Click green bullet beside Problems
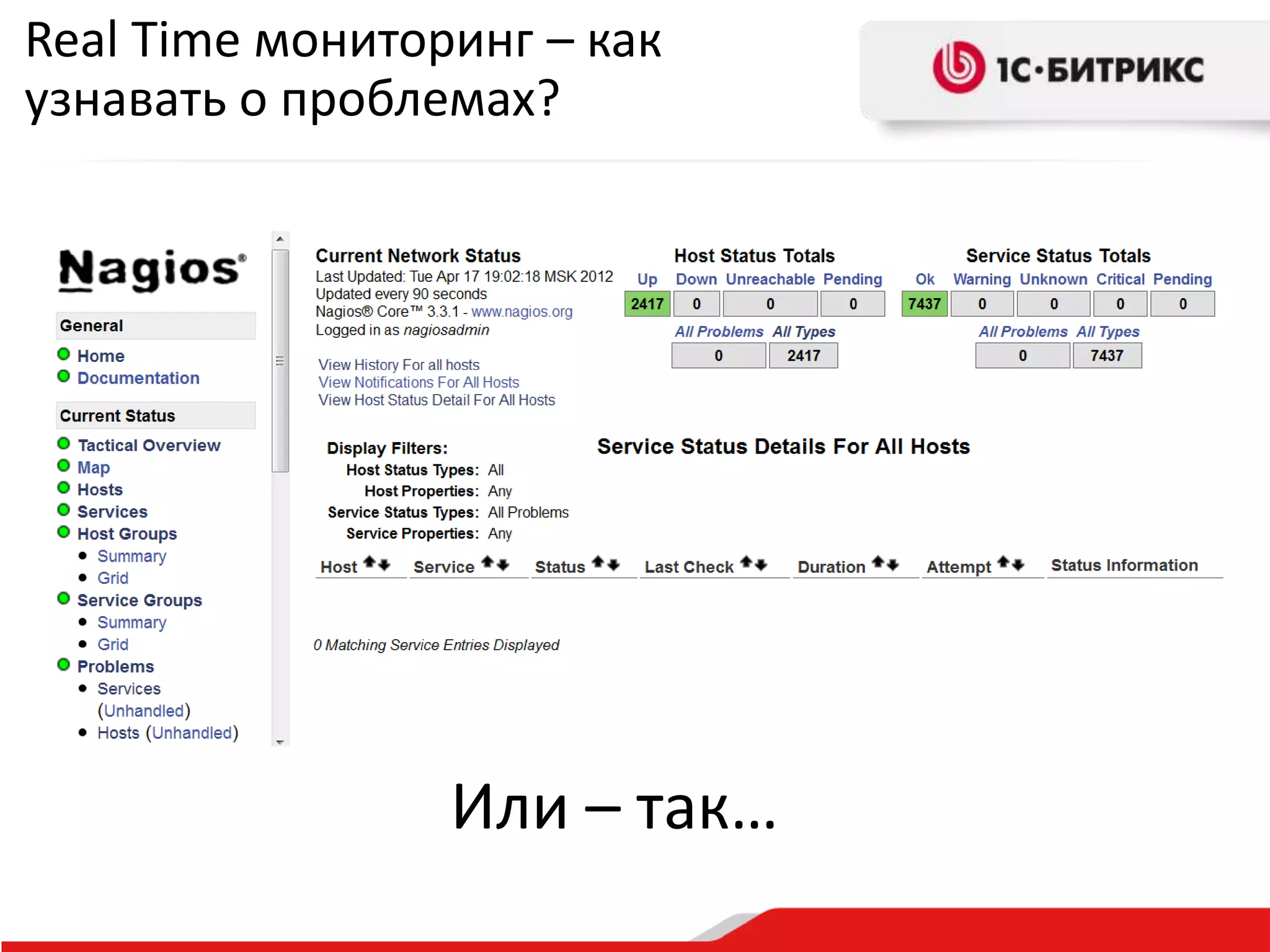 pyautogui.click(x=63, y=664)
